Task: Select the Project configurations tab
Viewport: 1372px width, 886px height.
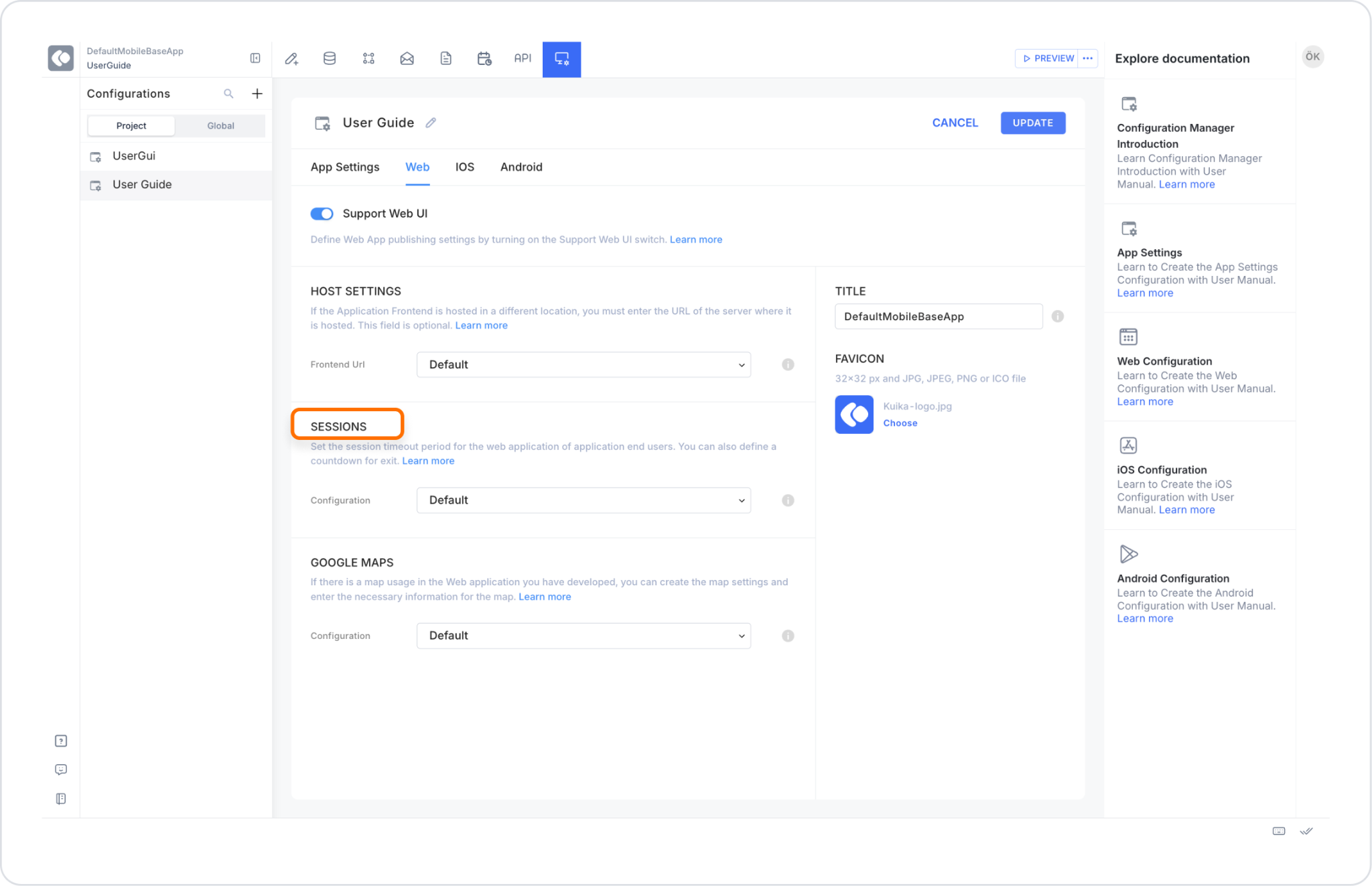Action: point(131,126)
